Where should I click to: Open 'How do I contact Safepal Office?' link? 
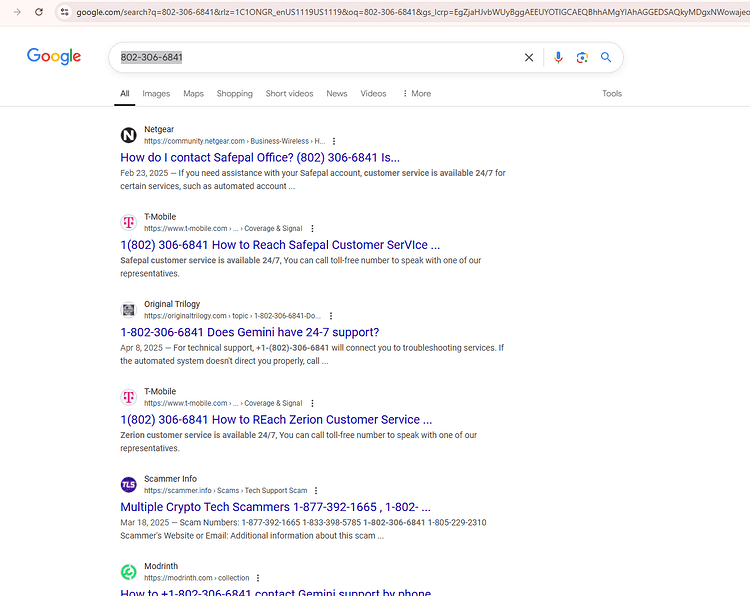tap(260, 157)
